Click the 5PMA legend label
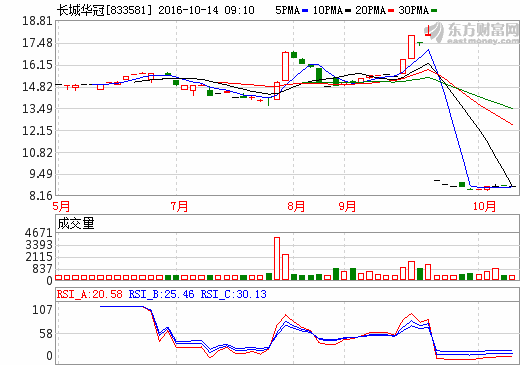 287,10
